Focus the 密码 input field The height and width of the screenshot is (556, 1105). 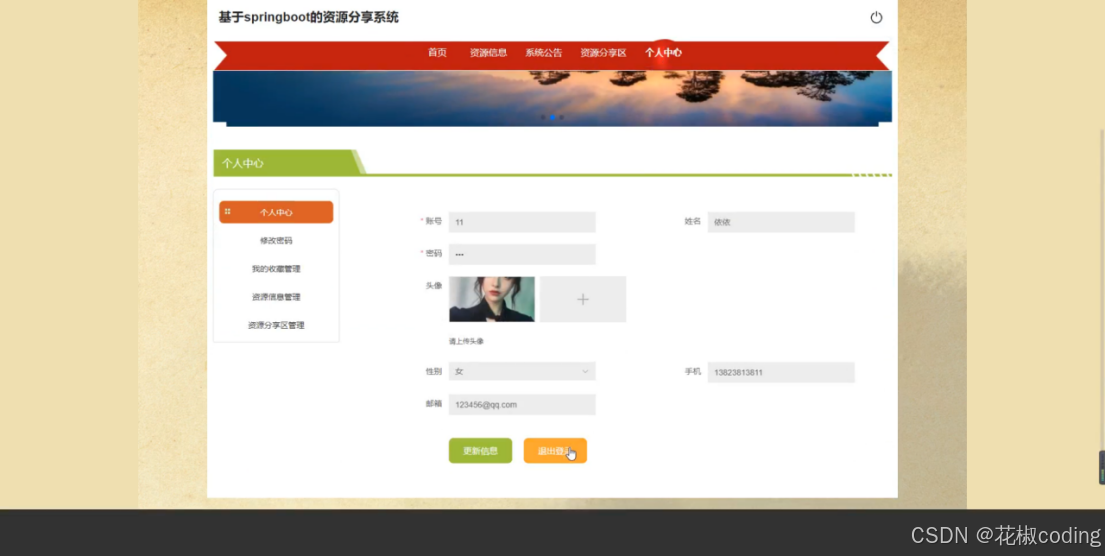click(522, 254)
